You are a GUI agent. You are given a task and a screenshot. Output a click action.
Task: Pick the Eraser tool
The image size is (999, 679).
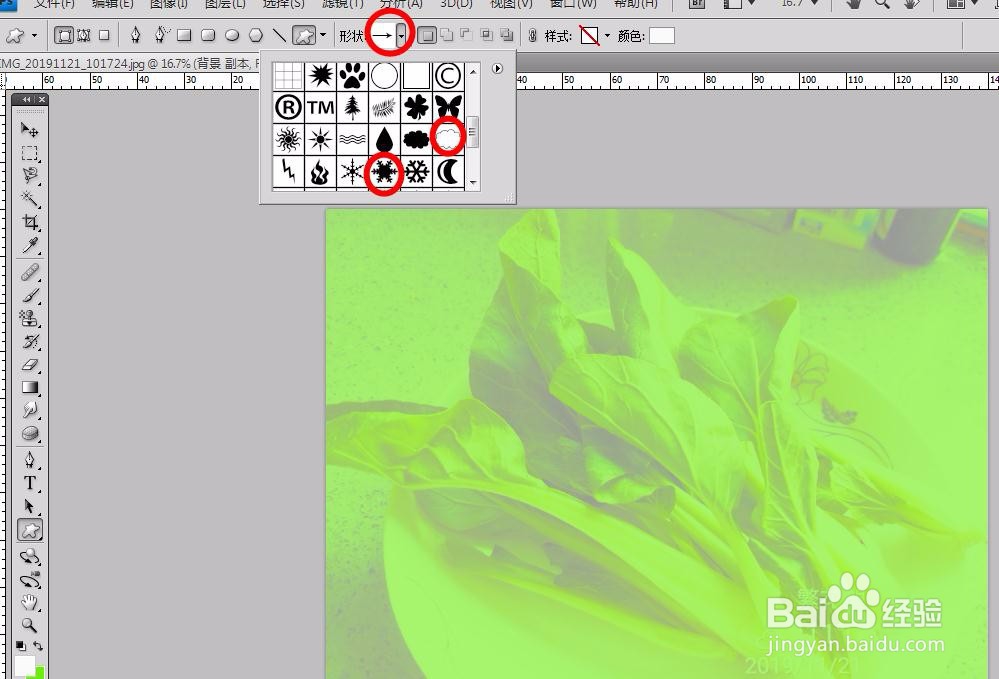(29, 365)
